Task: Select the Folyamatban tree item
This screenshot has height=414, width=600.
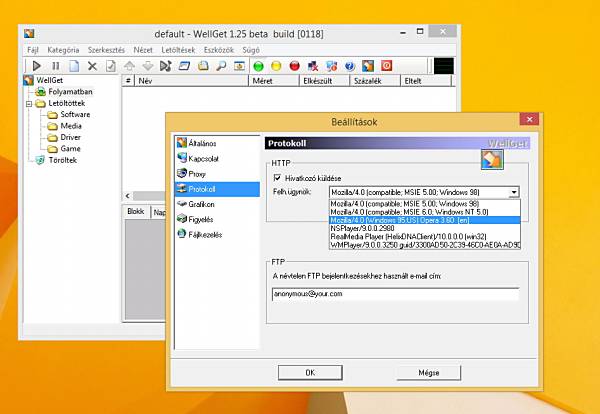Action: pos(70,92)
